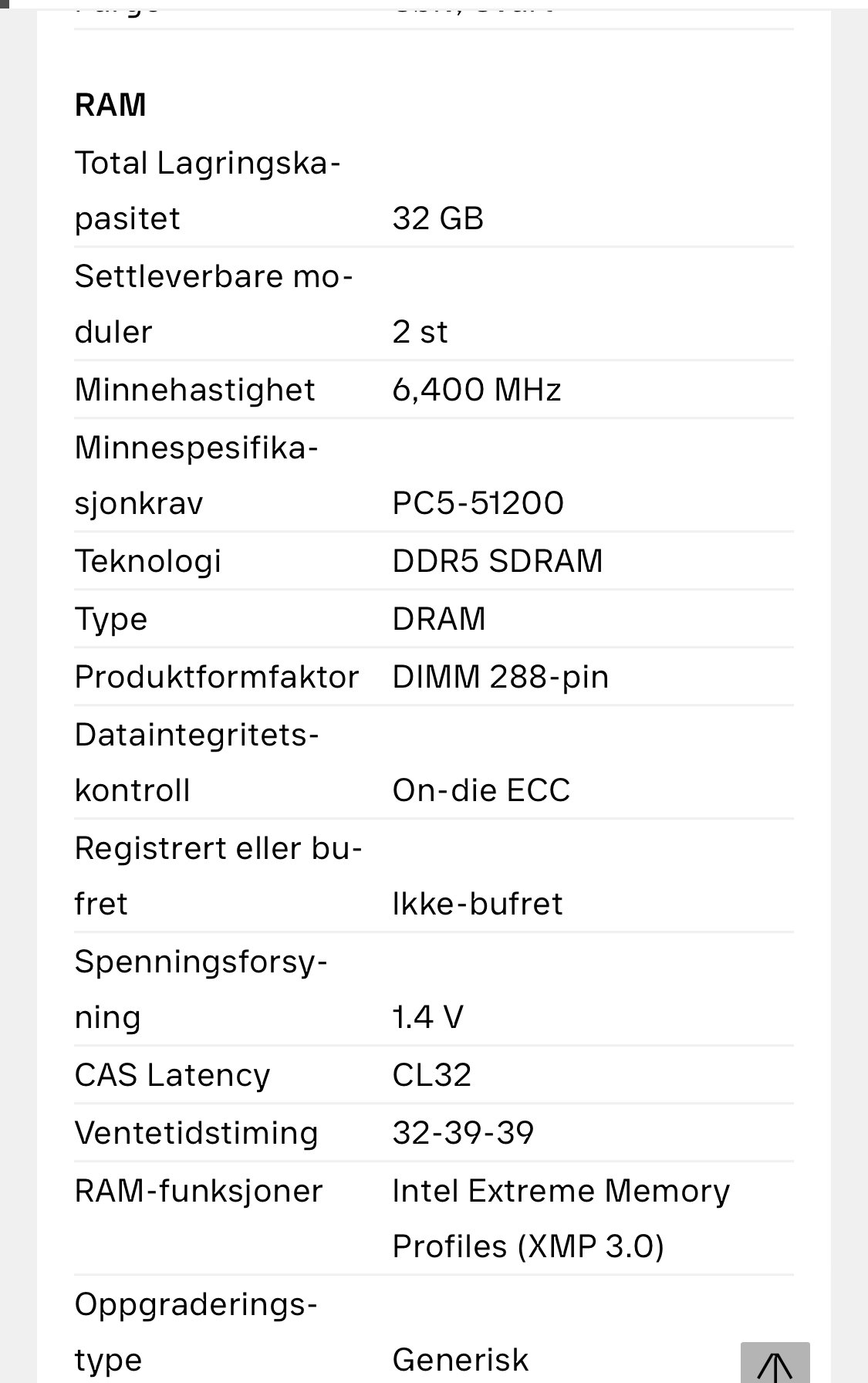This screenshot has height=1383, width=868.
Task: Click the Minnehastighet label
Action: [194, 390]
